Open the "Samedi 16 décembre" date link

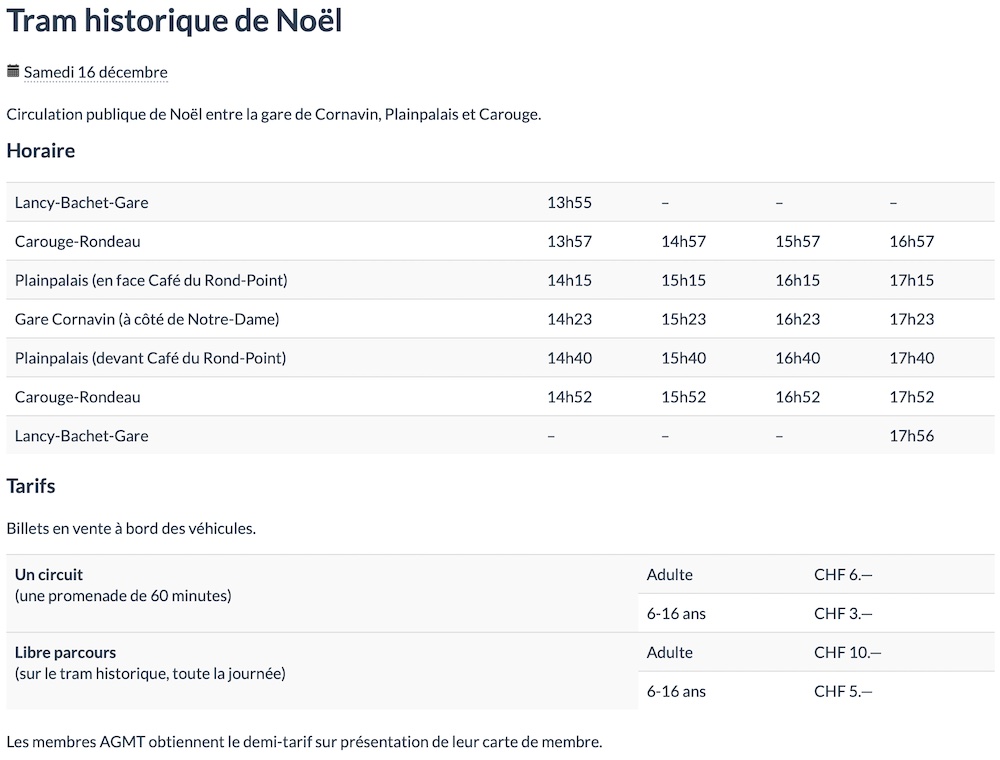[96, 72]
